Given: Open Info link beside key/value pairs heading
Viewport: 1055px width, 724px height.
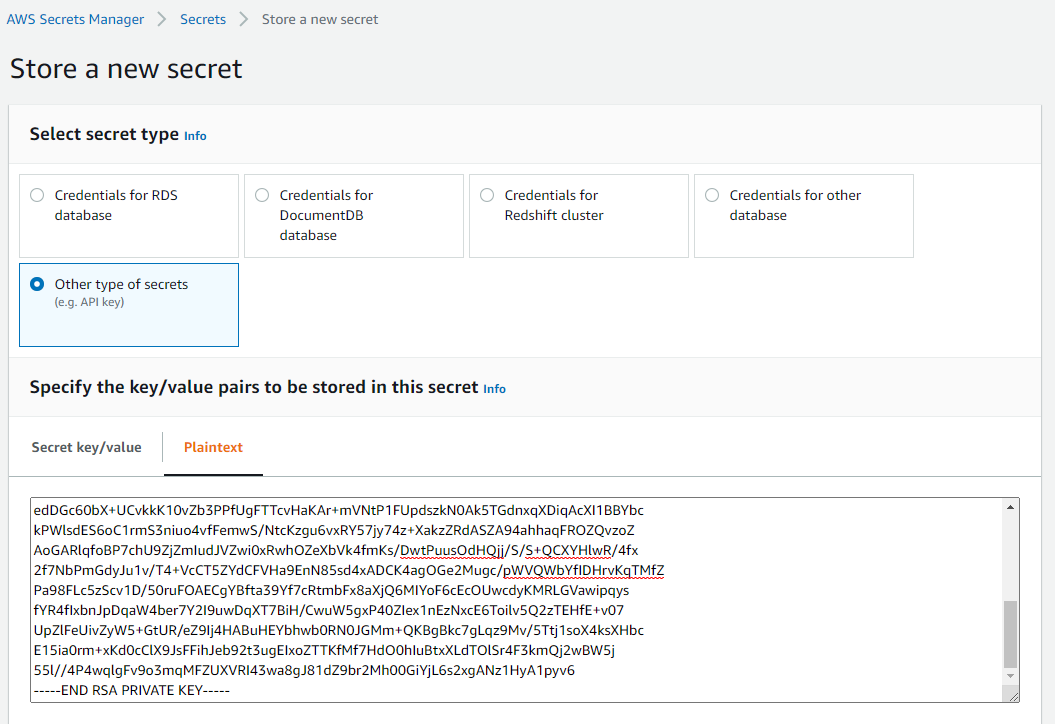Looking at the screenshot, I should point(495,389).
